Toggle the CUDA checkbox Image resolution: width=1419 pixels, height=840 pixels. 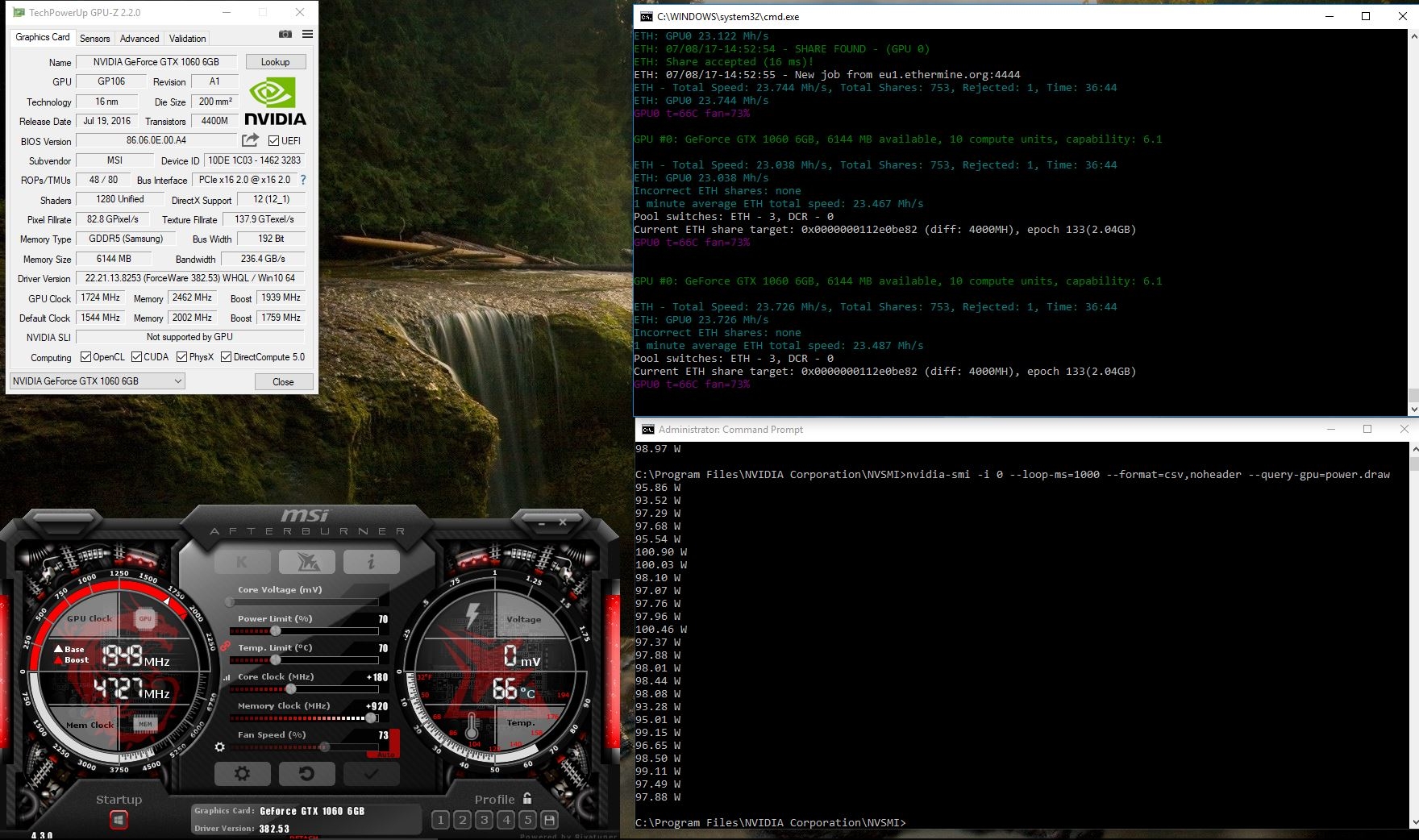[x=137, y=356]
